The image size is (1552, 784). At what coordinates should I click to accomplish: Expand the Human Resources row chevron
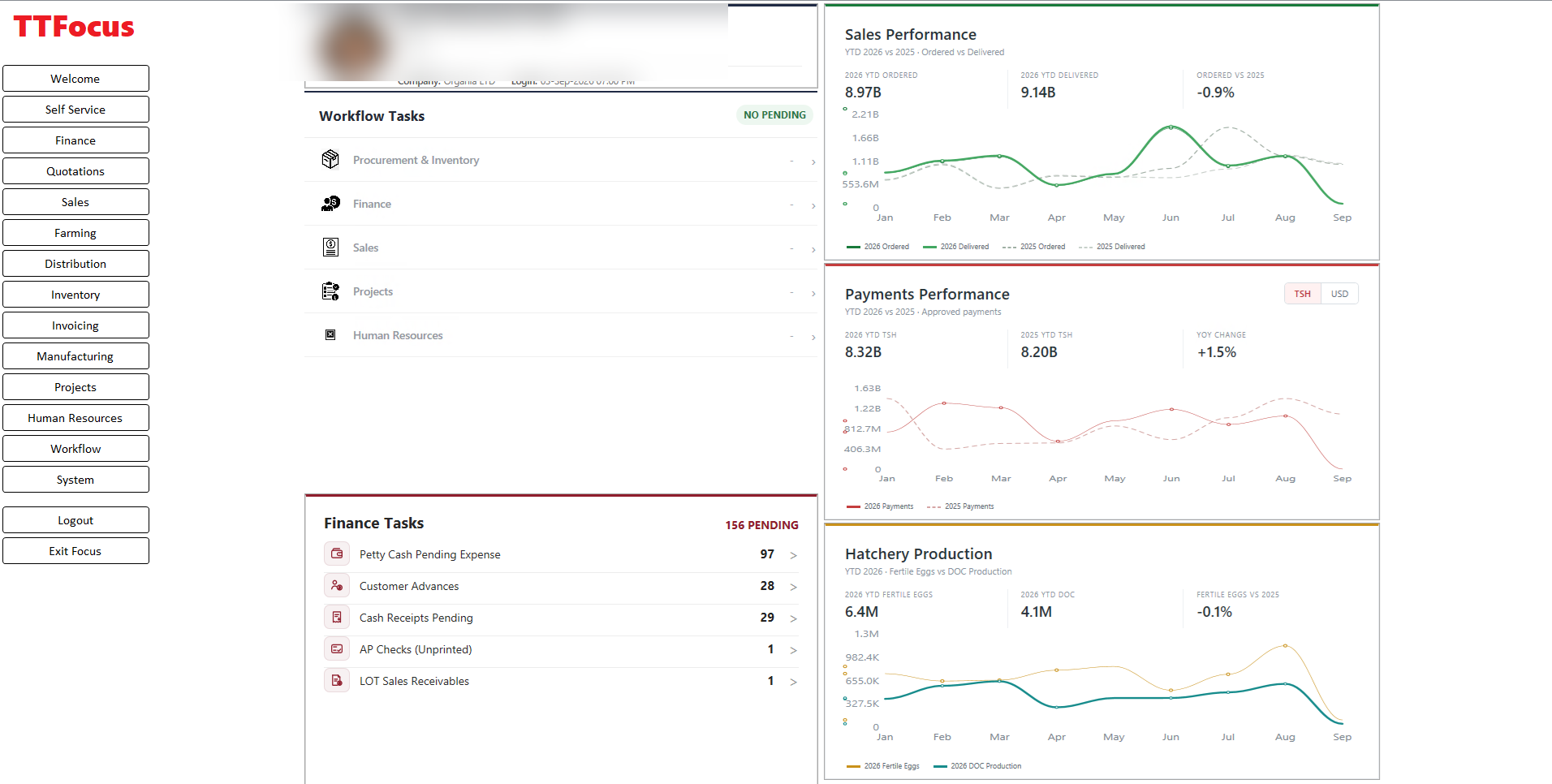(x=813, y=337)
